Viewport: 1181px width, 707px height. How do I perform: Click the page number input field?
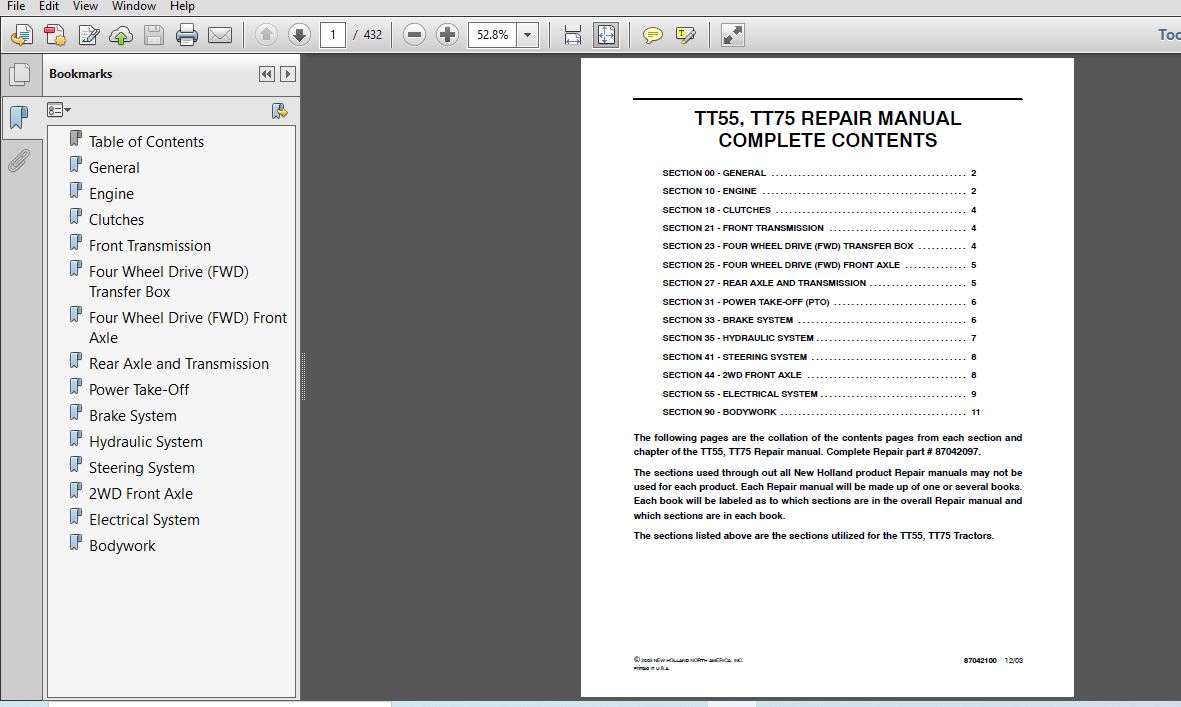tap(332, 35)
